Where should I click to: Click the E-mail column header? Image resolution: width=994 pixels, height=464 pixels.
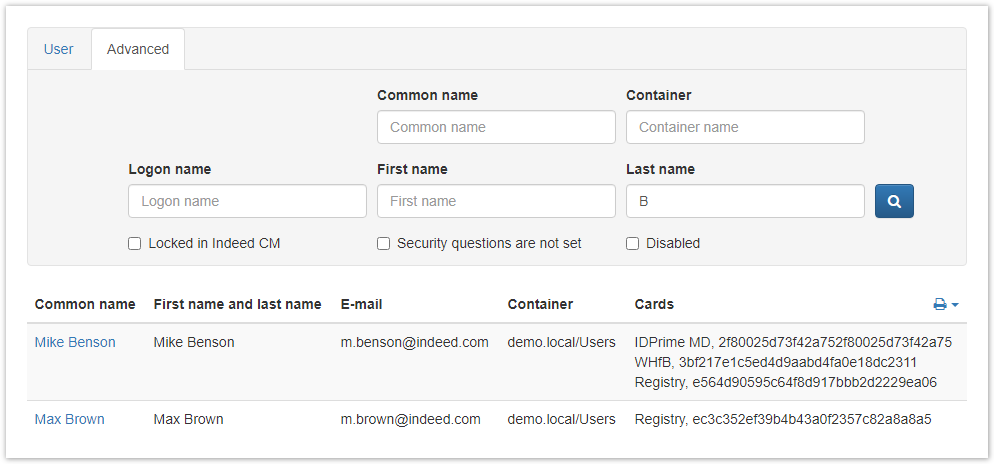[x=361, y=304]
